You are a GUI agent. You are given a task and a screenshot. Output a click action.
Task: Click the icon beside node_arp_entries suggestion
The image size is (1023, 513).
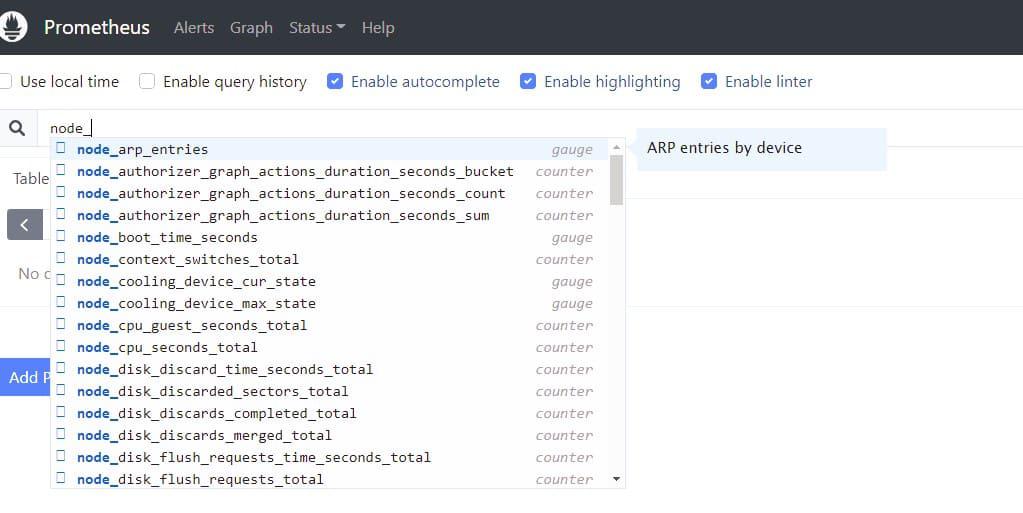coord(61,149)
